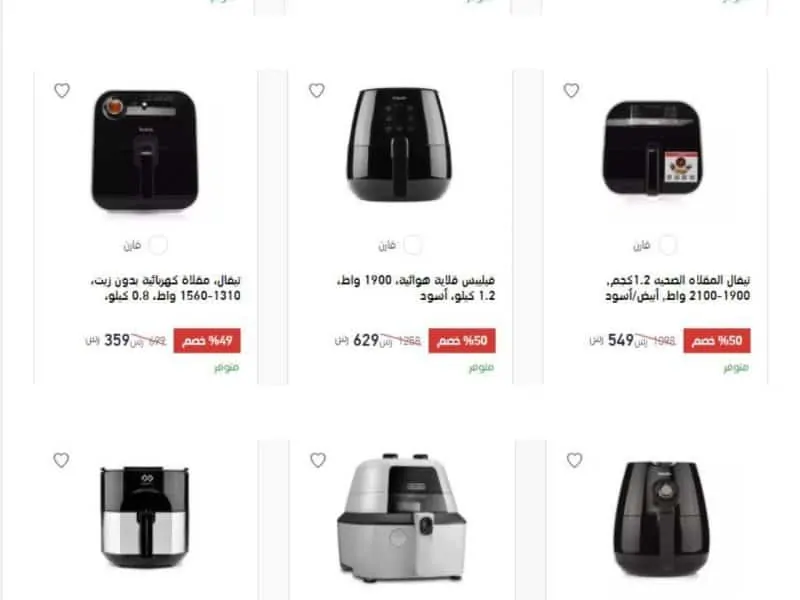Viewport: 800px width, 600px height.
Task: Open the black Philips air fryer product image
Action: [x=399, y=145]
